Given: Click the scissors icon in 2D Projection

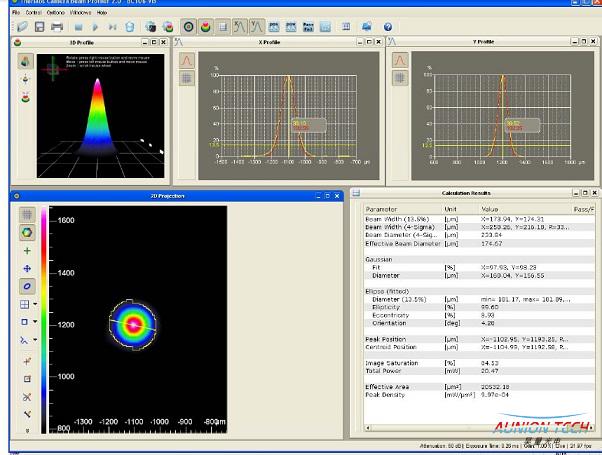Looking at the screenshot, I should point(27,397).
